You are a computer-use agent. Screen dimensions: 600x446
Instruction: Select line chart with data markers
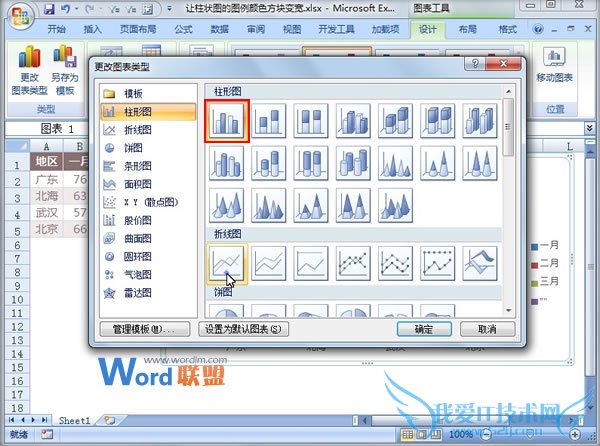point(353,264)
